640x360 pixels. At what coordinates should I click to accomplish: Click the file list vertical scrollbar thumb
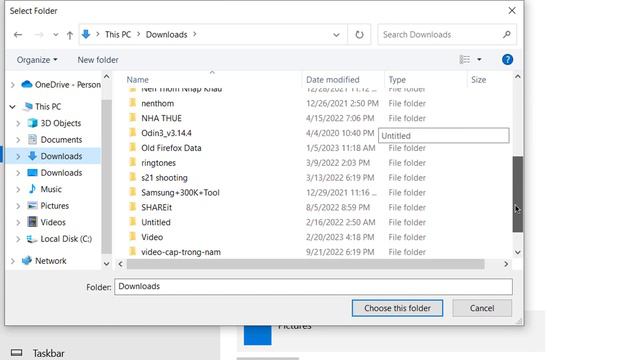518,194
